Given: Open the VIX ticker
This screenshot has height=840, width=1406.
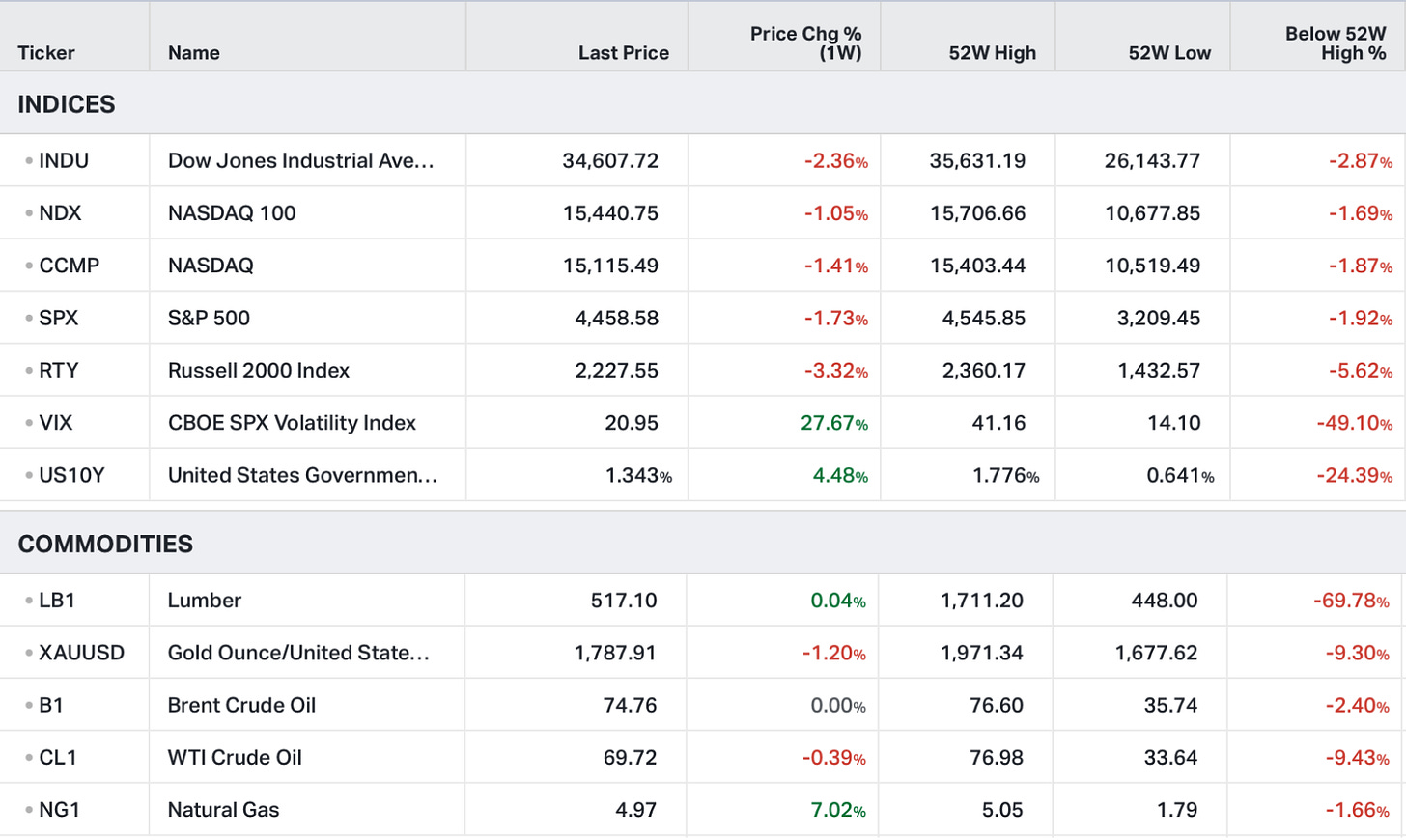Looking at the screenshot, I should pos(55,423).
